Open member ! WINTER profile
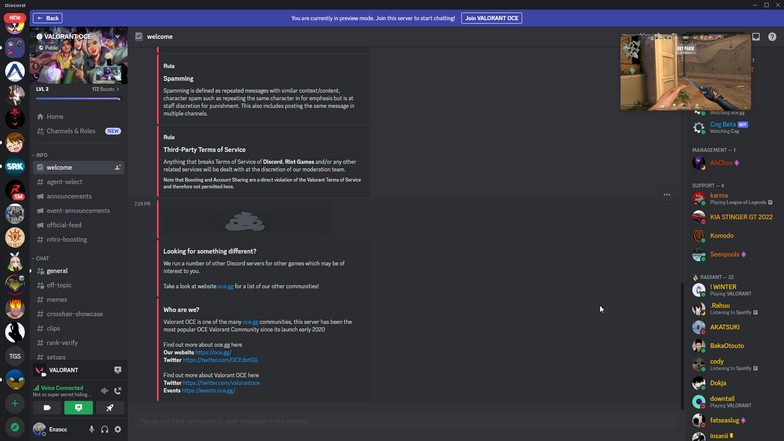This screenshot has height=441, width=784. click(x=733, y=290)
